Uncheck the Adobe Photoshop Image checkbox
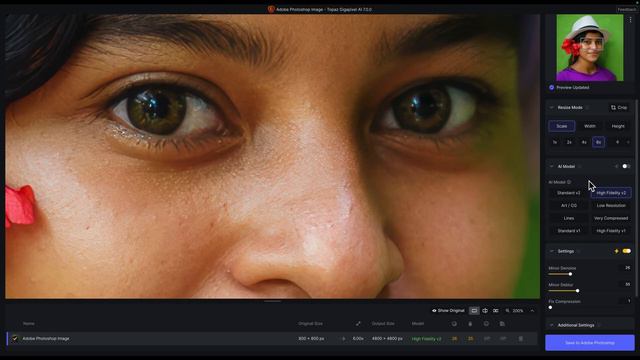The height and width of the screenshot is (360, 640). tap(15, 338)
